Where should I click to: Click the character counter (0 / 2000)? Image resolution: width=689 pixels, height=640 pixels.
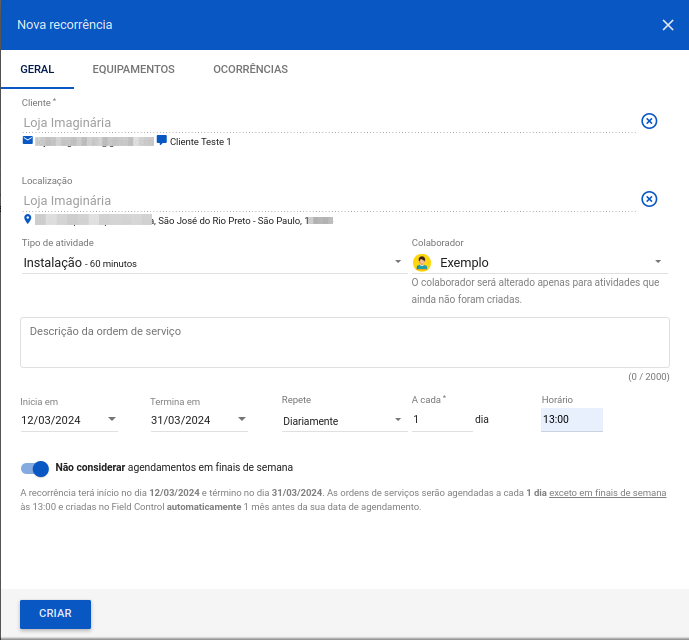(649, 377)
